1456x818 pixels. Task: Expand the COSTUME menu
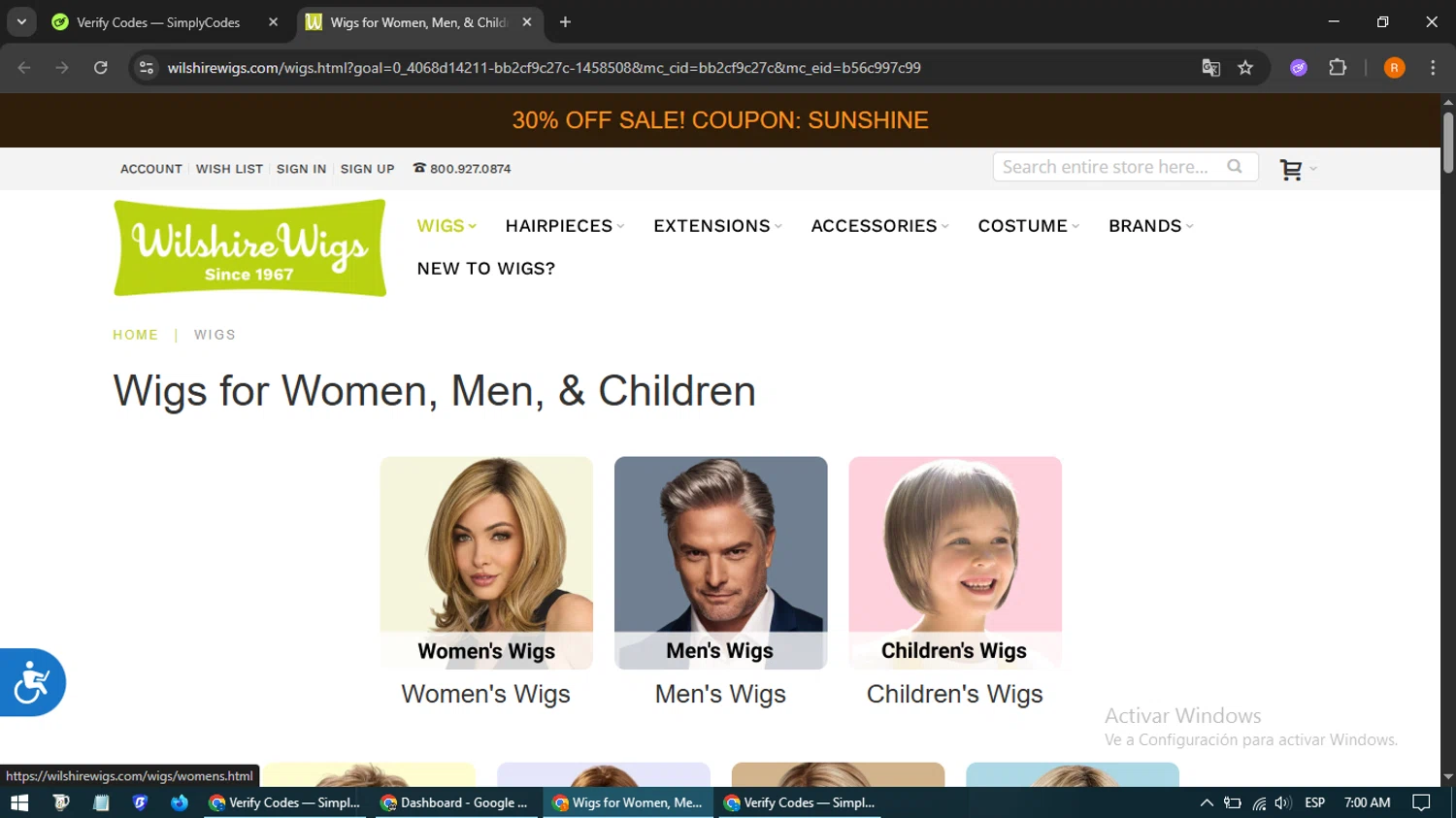1028,226
